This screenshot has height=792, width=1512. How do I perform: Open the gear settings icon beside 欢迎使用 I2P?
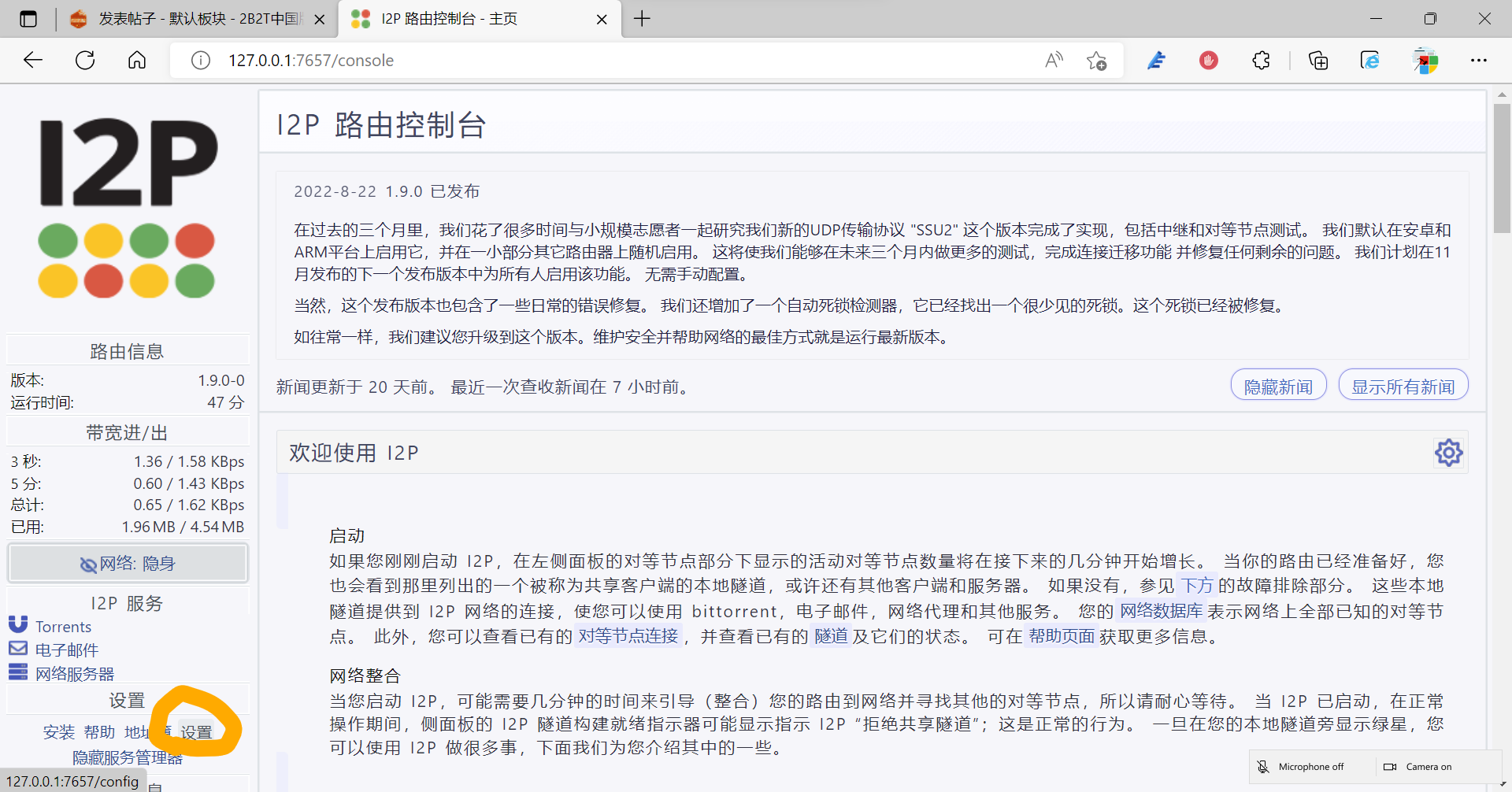(1449, 453)
